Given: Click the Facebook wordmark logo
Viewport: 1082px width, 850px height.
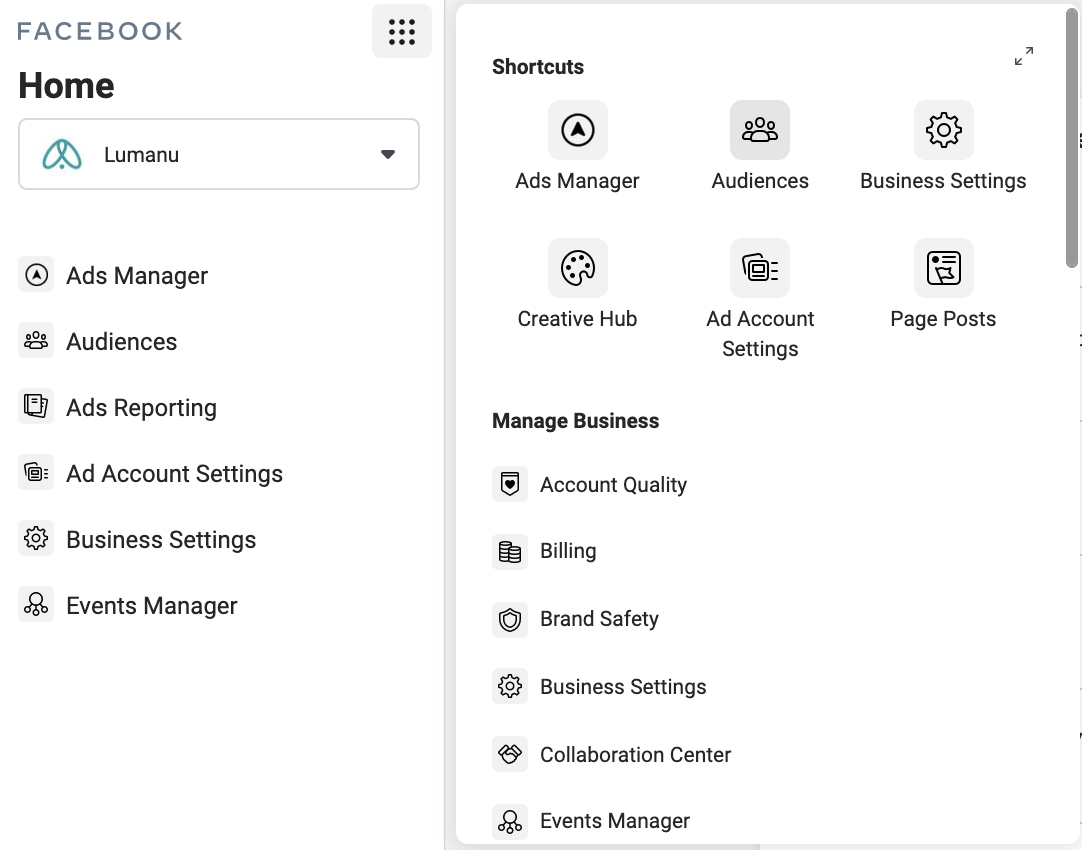Looking at the screenshot, I should tap(100, 31).
